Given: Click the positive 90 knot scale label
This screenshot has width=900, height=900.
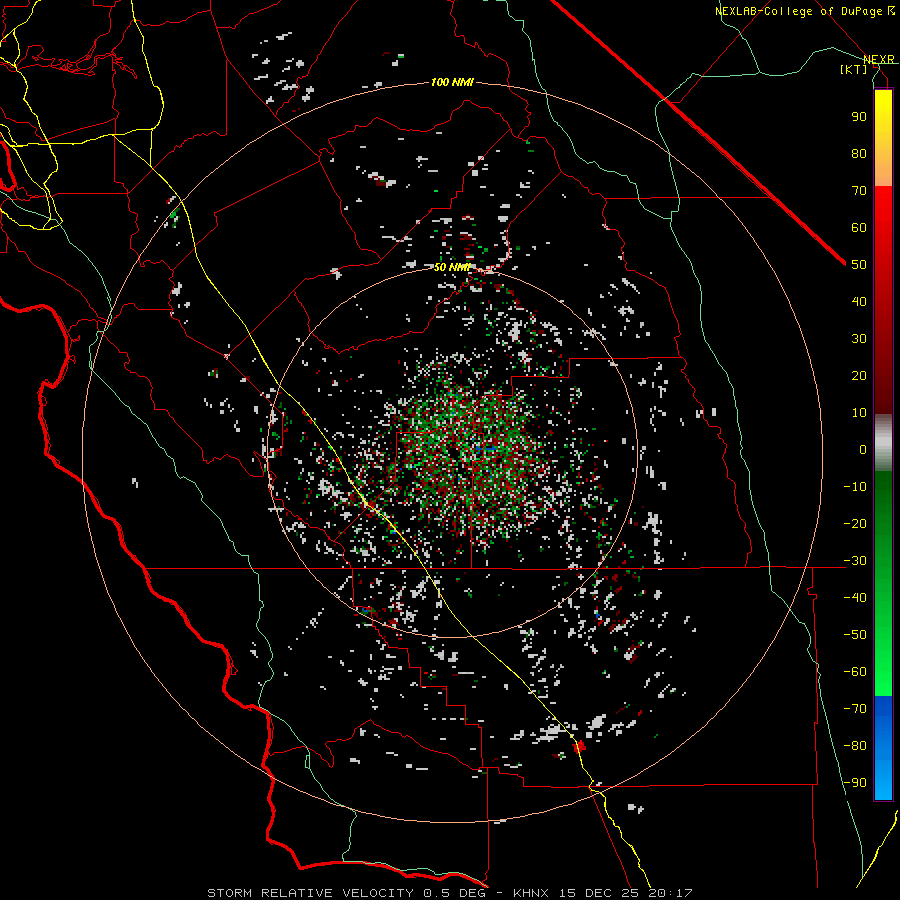Looking at the screenshot, I should pyautogui.click(x=859, y=117).
